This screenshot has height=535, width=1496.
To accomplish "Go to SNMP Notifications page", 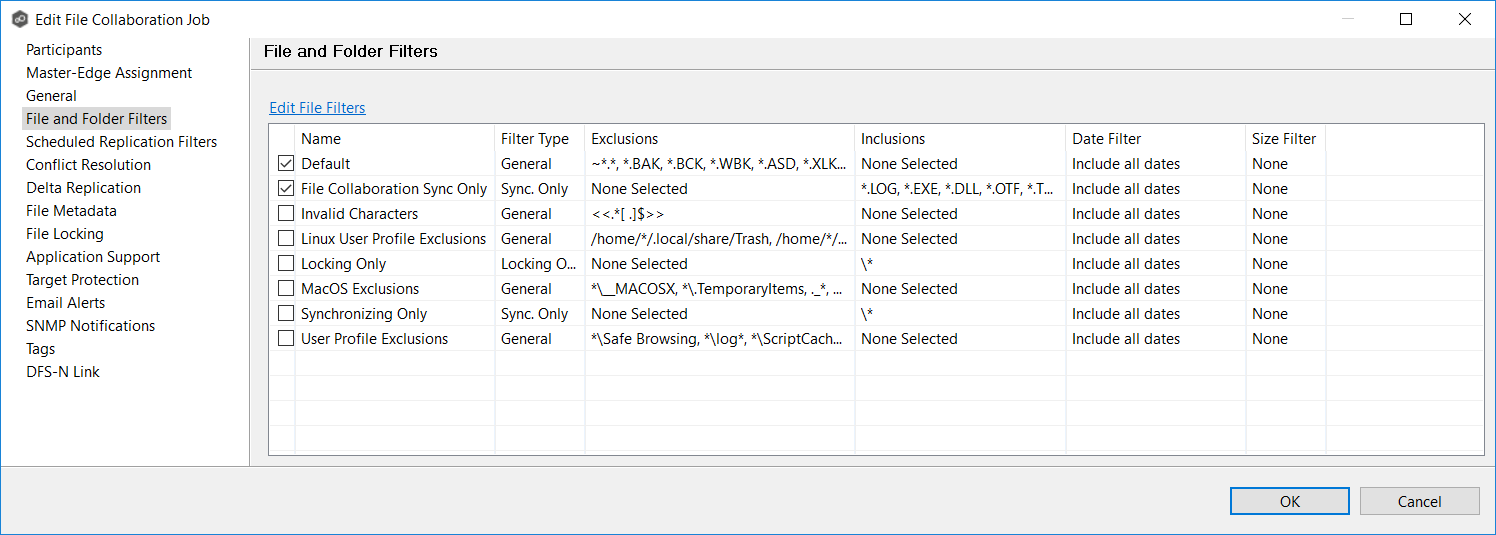I will click(90, 325).
